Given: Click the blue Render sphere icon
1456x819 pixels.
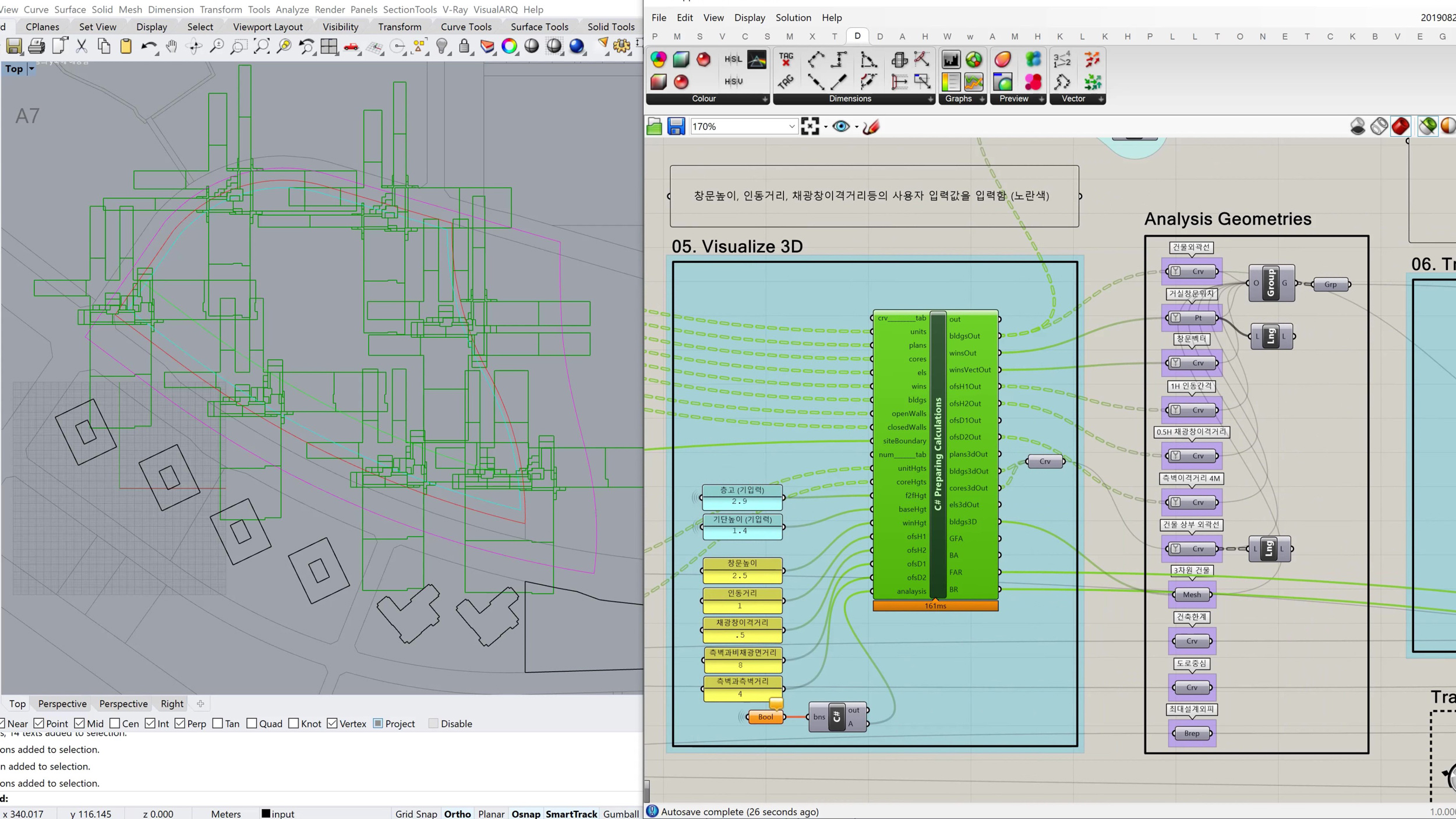Looking at the screenshot, I should [x=577, y=46].
